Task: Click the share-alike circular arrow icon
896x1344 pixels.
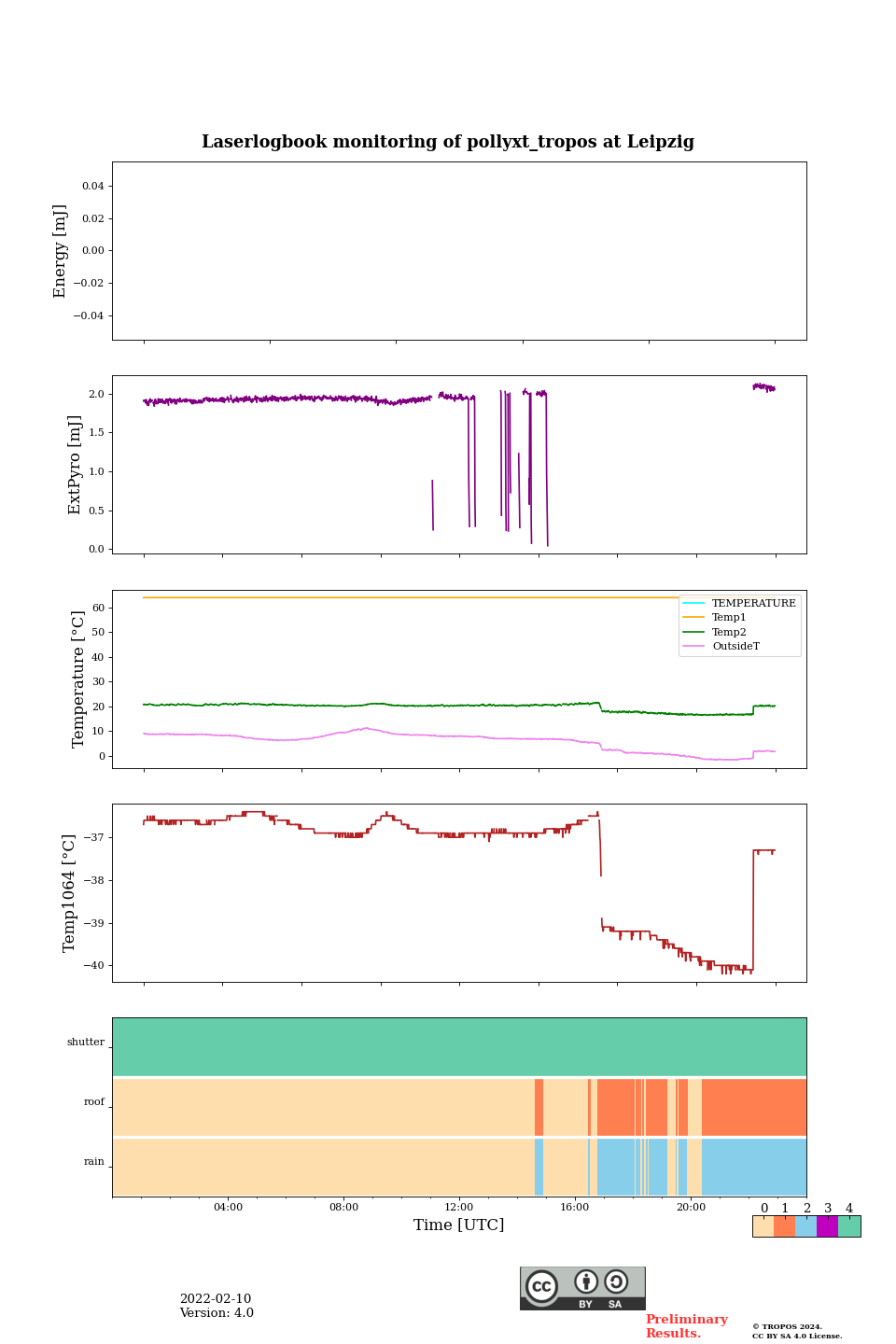Action: click(616, 1282)
